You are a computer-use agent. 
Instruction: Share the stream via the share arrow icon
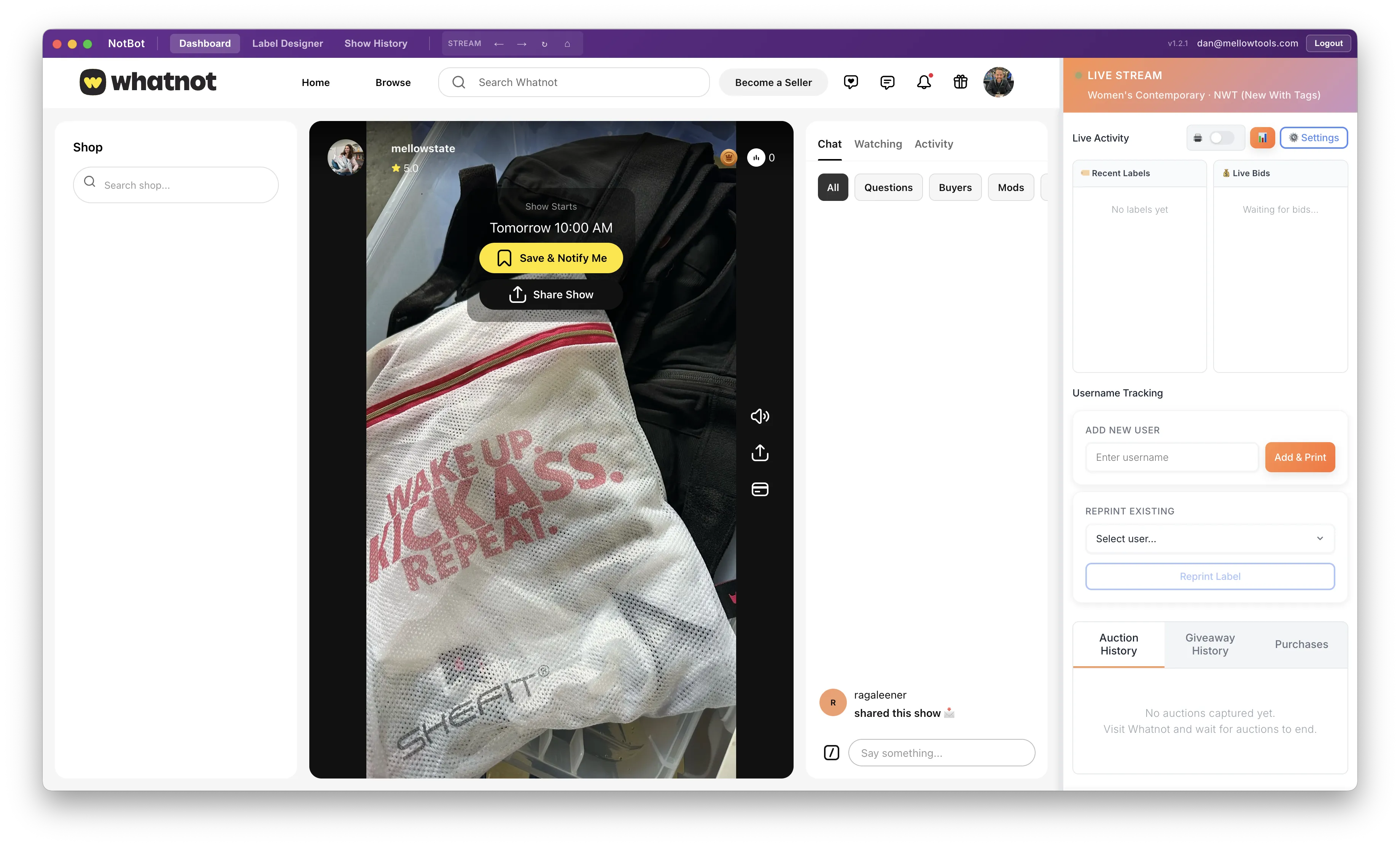(760, 452)
